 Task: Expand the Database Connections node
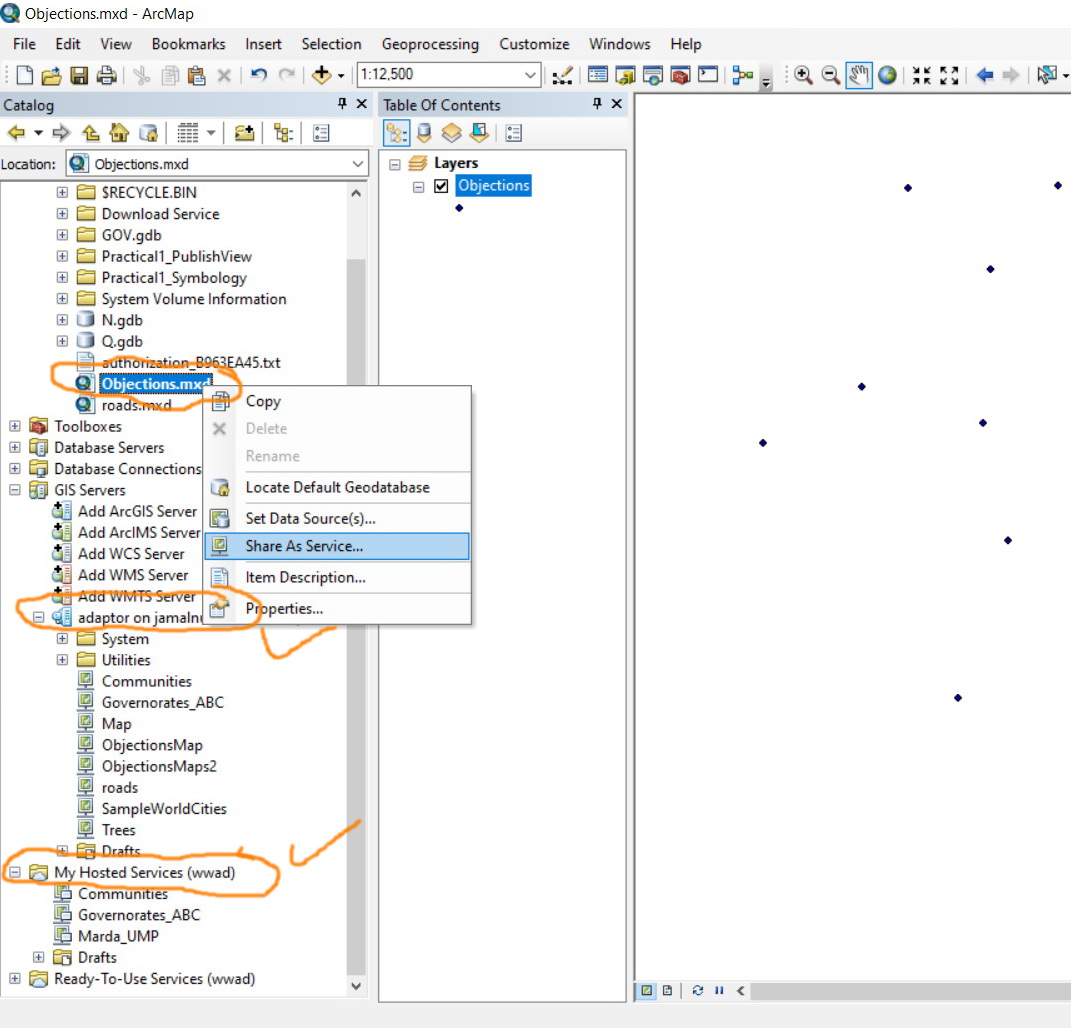point(14,469)
